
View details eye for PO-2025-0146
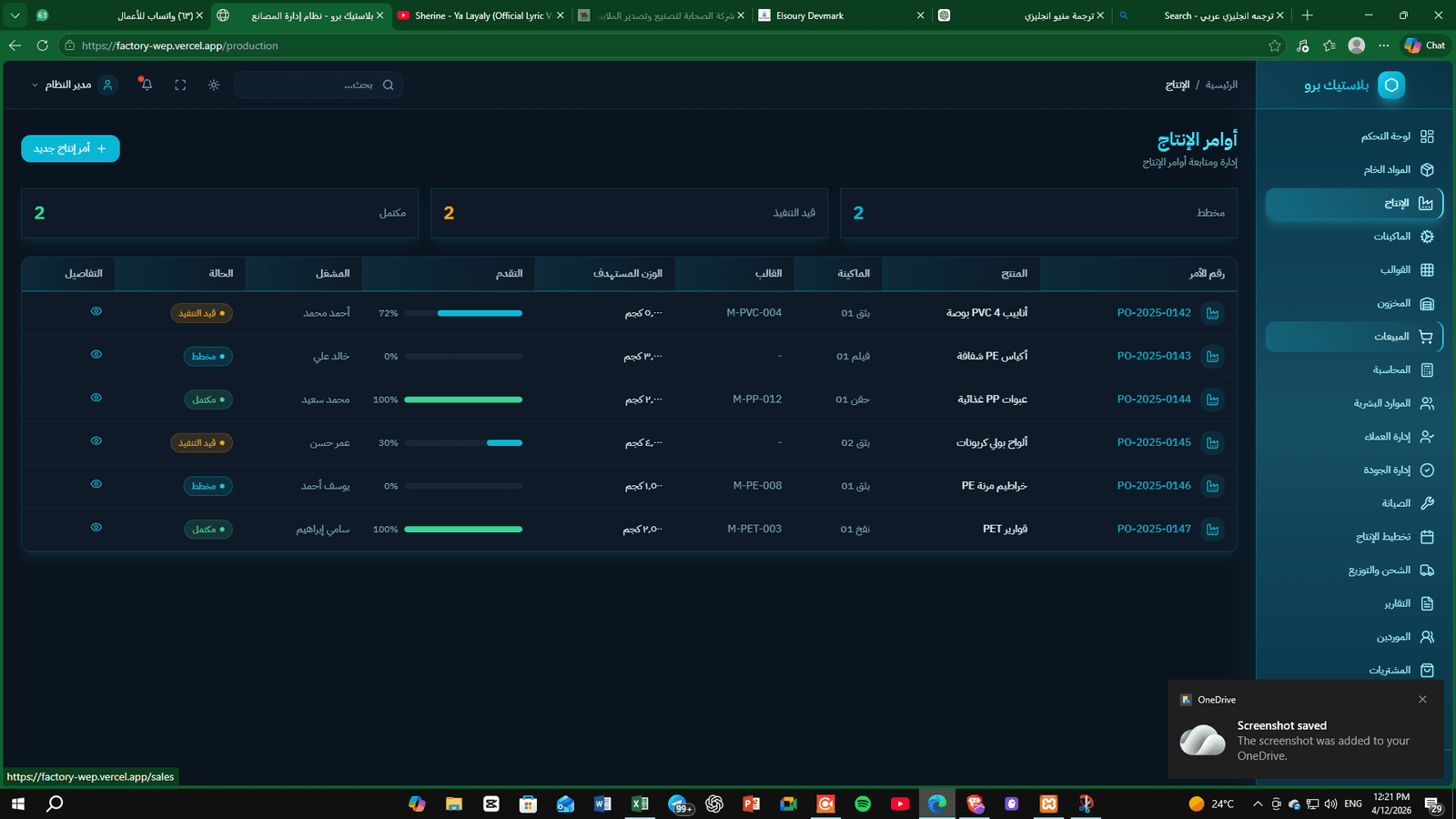point(96,484)
